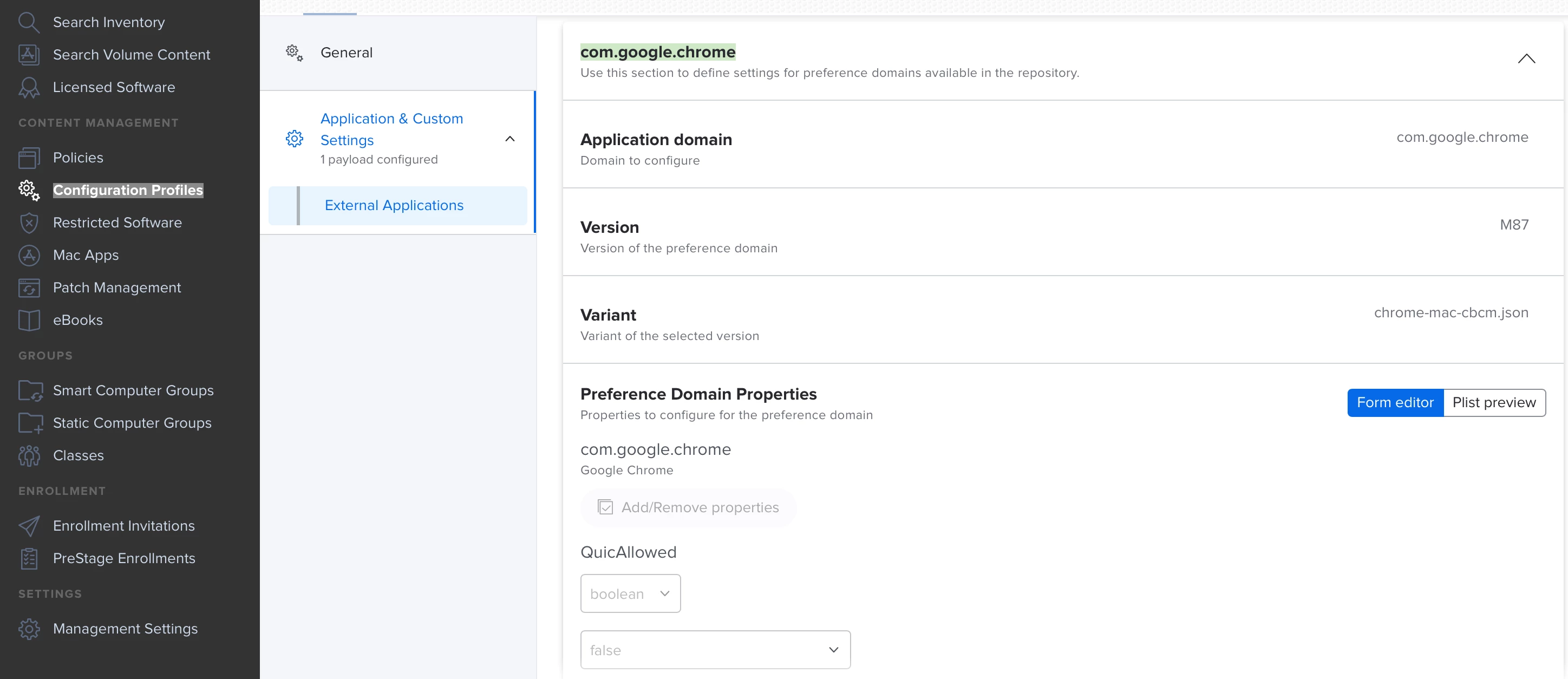
Task: Open the QuicAllowed boolean type dropdown
Action: click(x=630, y=594)
